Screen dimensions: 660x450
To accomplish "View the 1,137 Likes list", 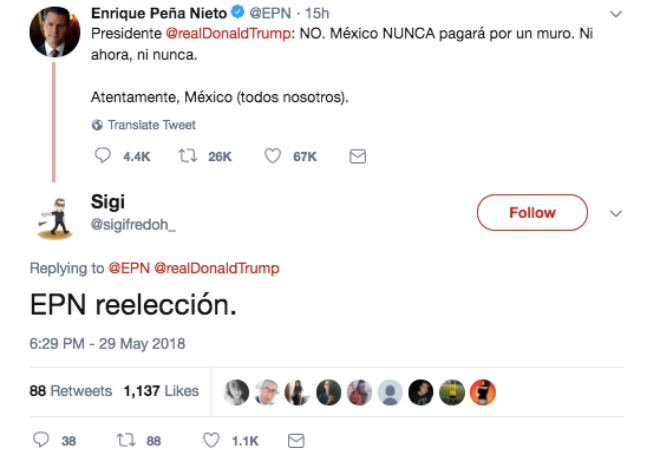I will 161,391.
